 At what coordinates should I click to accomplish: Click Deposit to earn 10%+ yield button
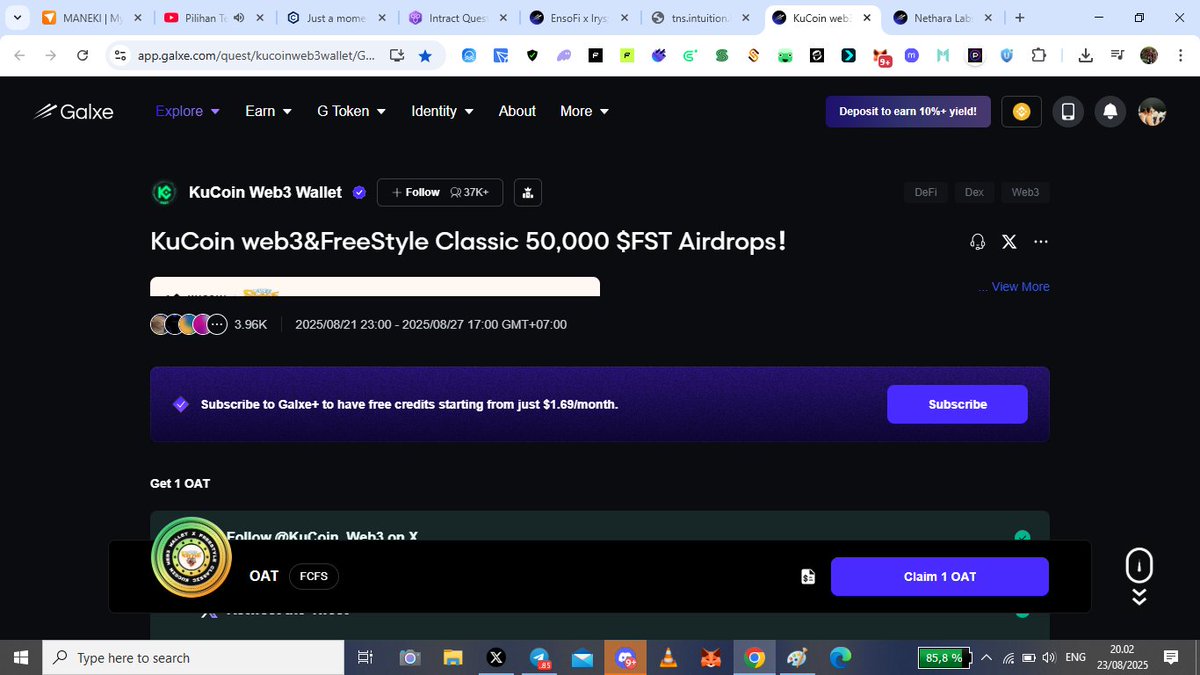(908, 112)
